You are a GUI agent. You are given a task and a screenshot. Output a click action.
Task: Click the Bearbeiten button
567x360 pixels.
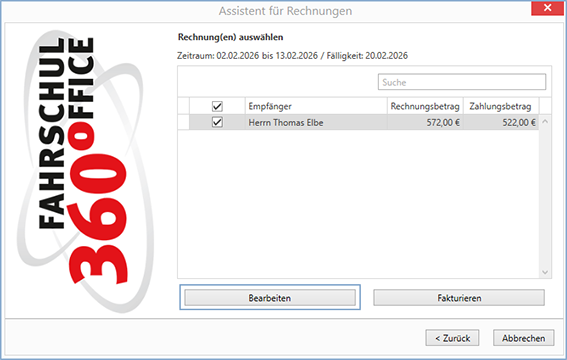coord(270,298)
